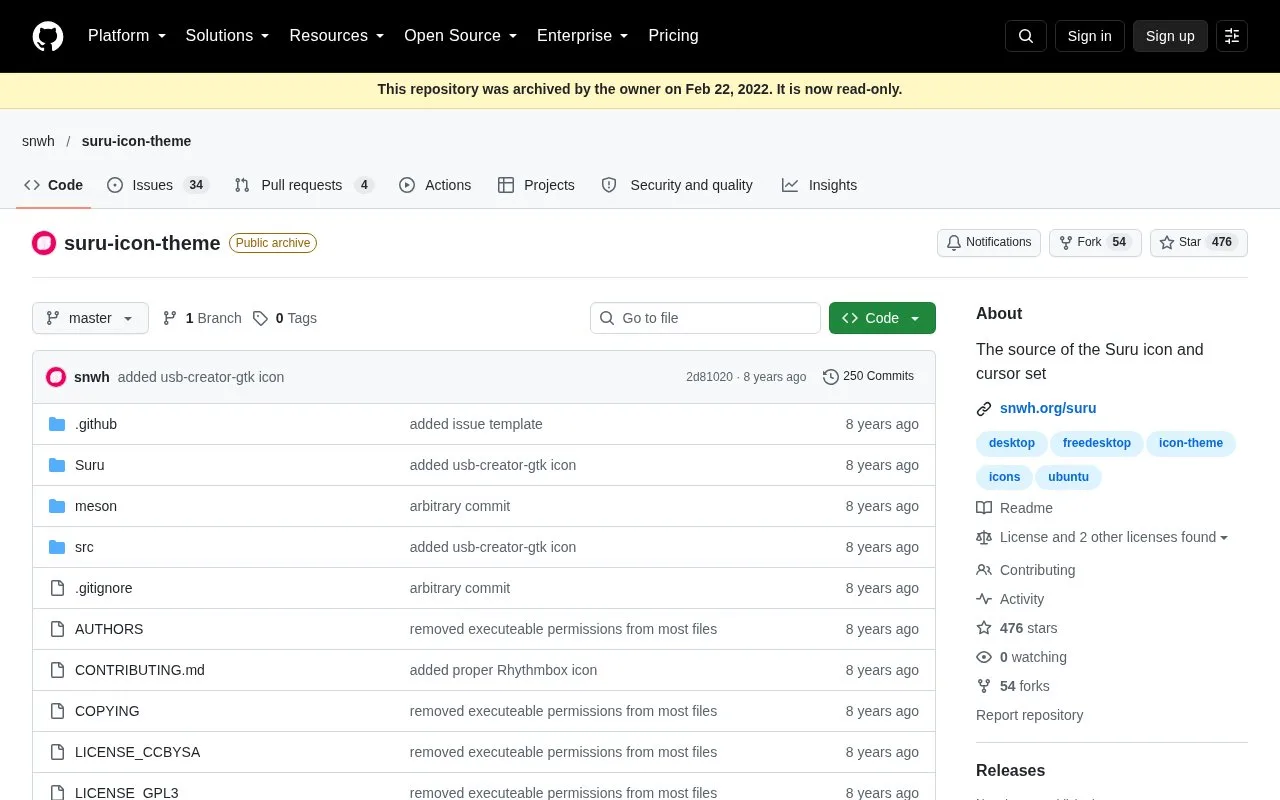Click the file icon for LICENSE_CCBYSA
The height and width of the screenshot is (800, 1280).
tap(57, 752)
